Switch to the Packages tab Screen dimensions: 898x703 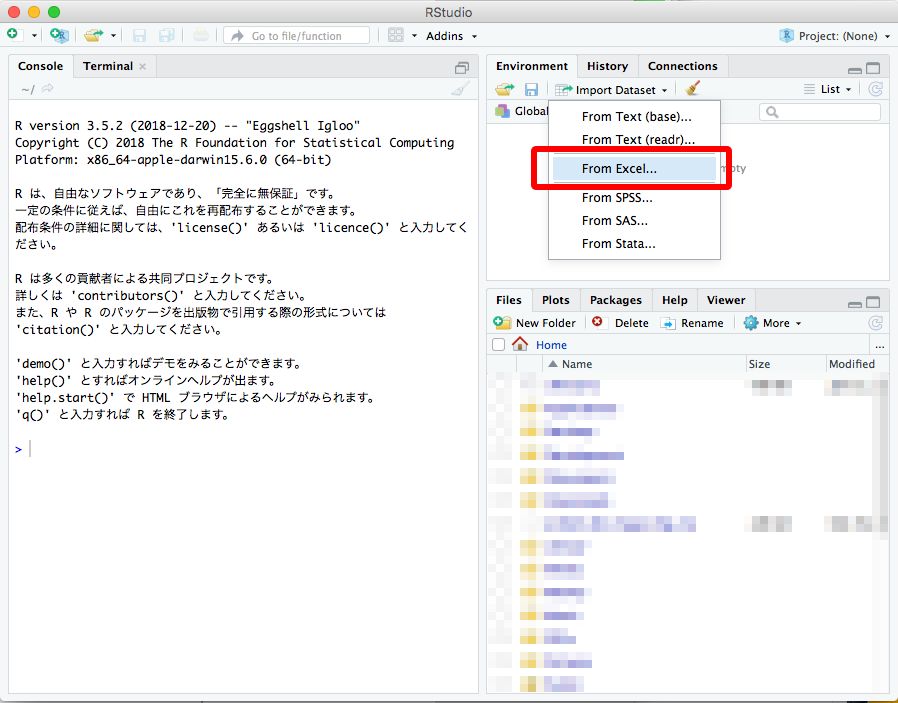(x=616, y=300)
